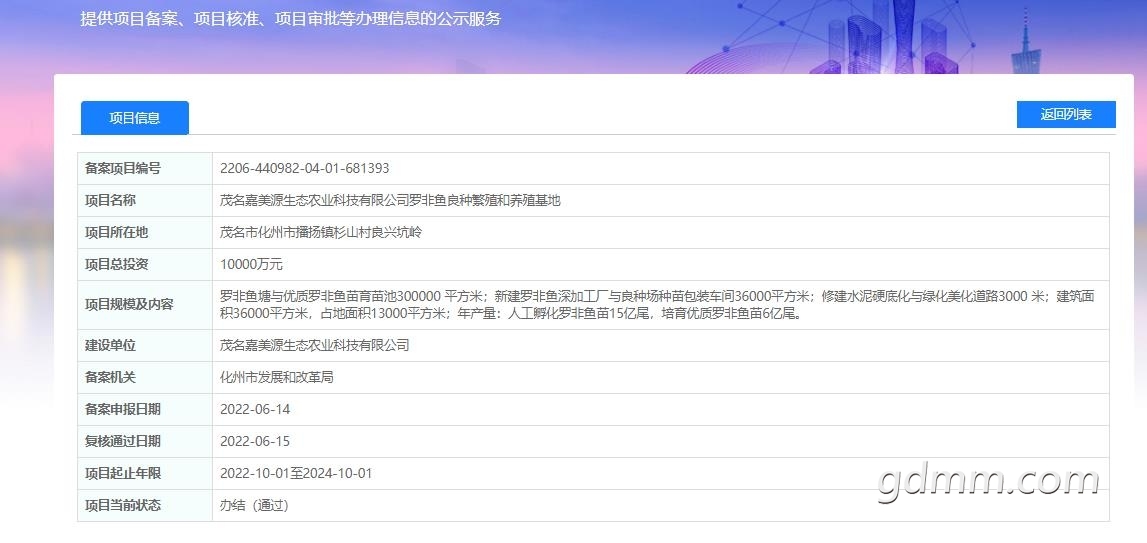The image size is (1147, 543).
Task: Click 化州市发展和改革局 agency value
Action: coord(277,378)
